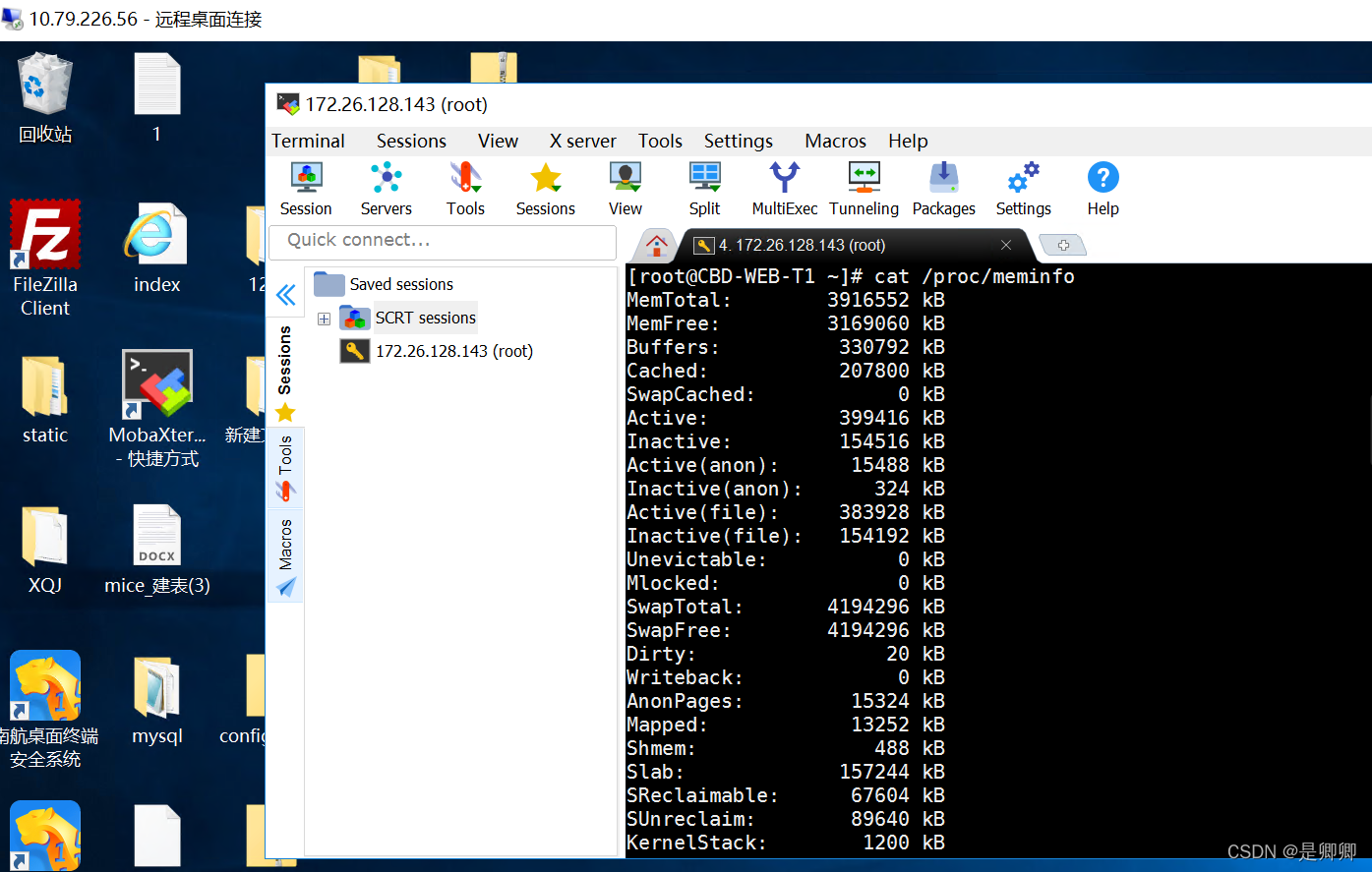The height and width of the screenshot is (872, 1372).
Task: Select the Tools vertical sidebar tab
Action: (285, 467)
